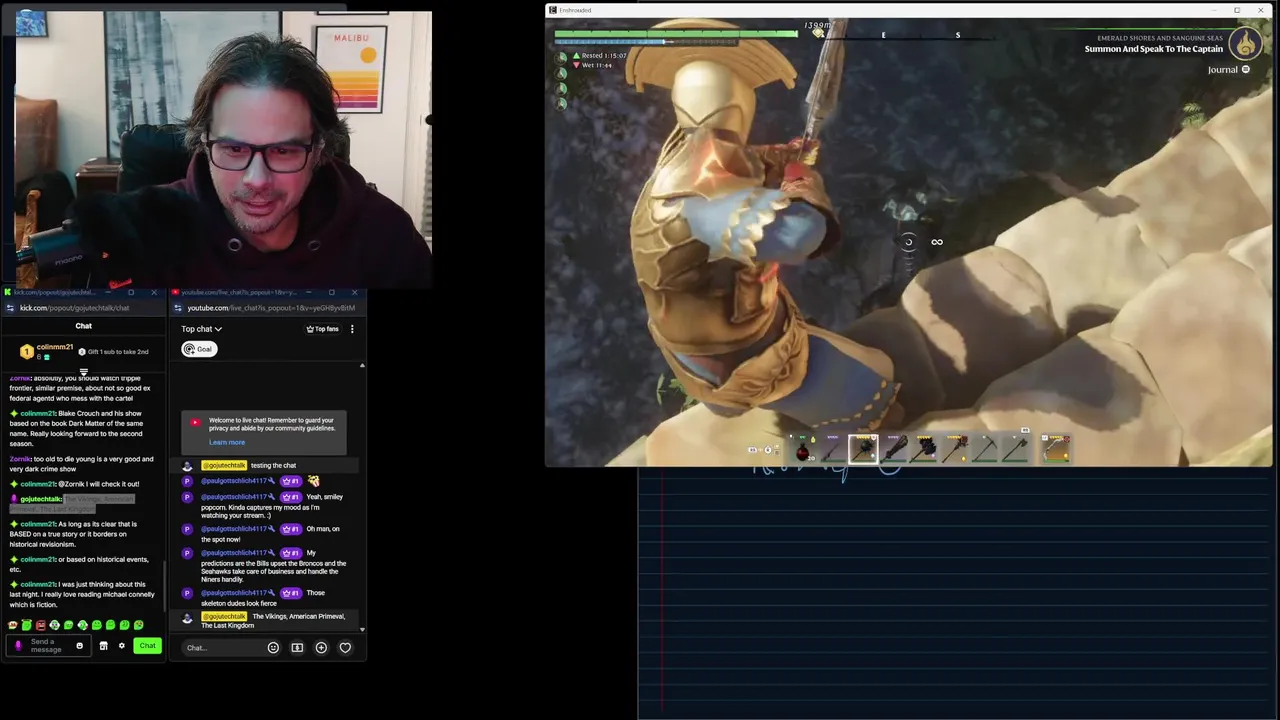This screenshot has height=720, width=1280.
Task: Open Super Chat purchase icon
Action: pos(297,648)
